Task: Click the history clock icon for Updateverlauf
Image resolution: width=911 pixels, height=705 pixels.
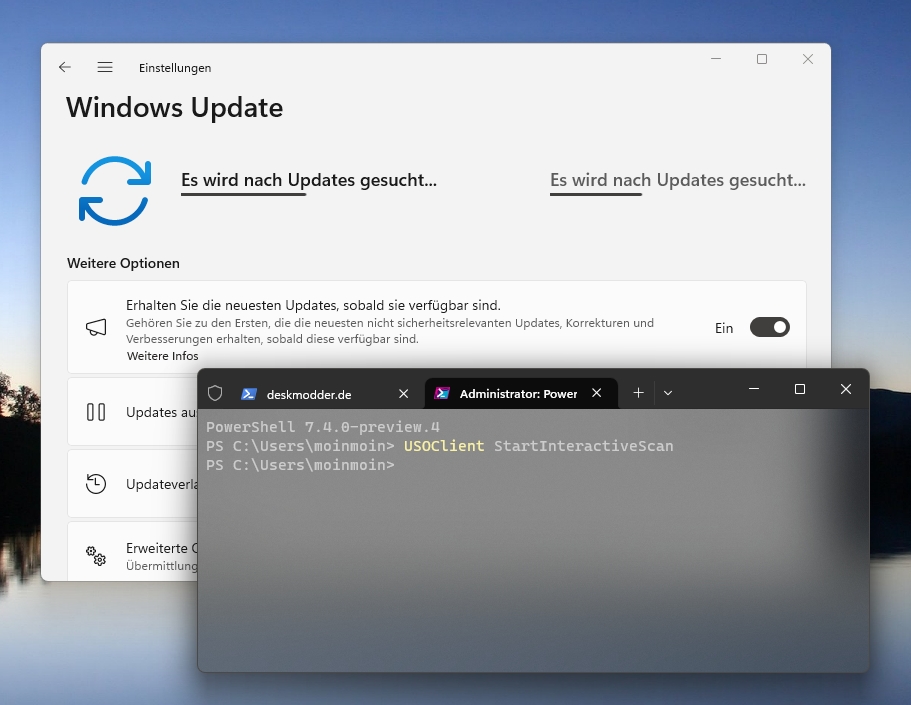Action: pos(96,484)
